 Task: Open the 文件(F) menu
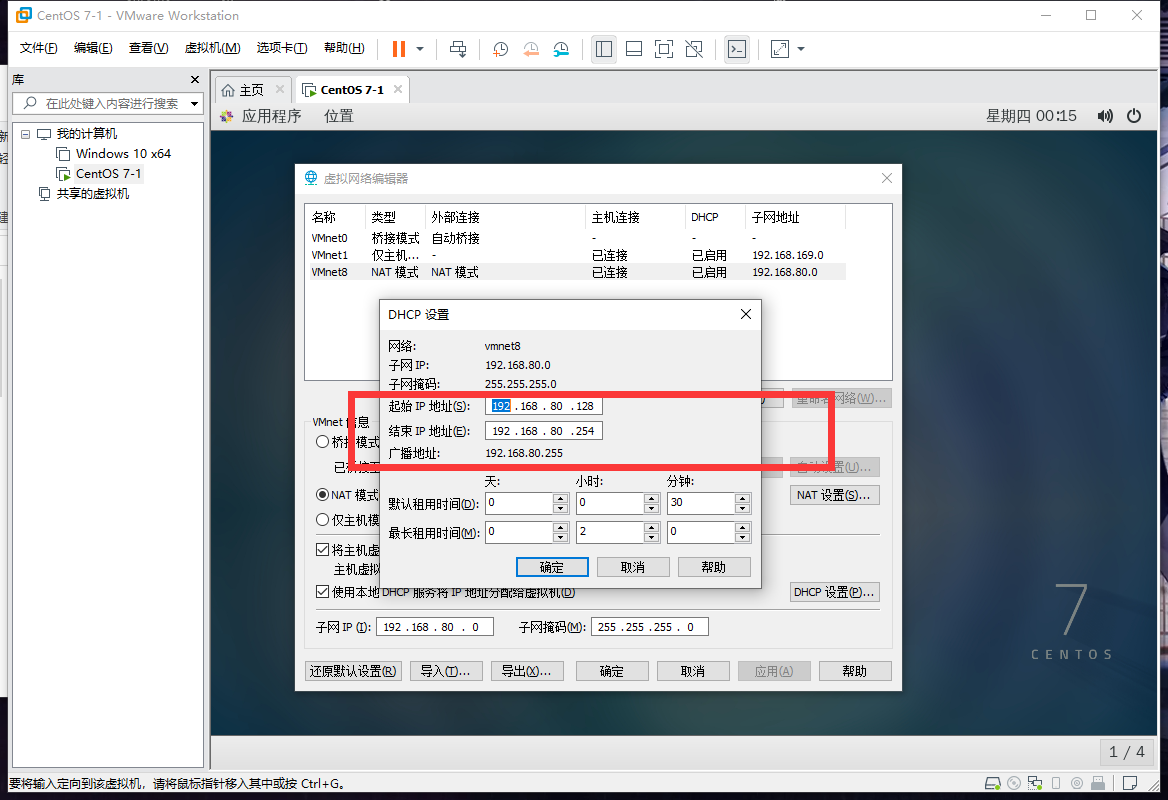tap(38, 48)
